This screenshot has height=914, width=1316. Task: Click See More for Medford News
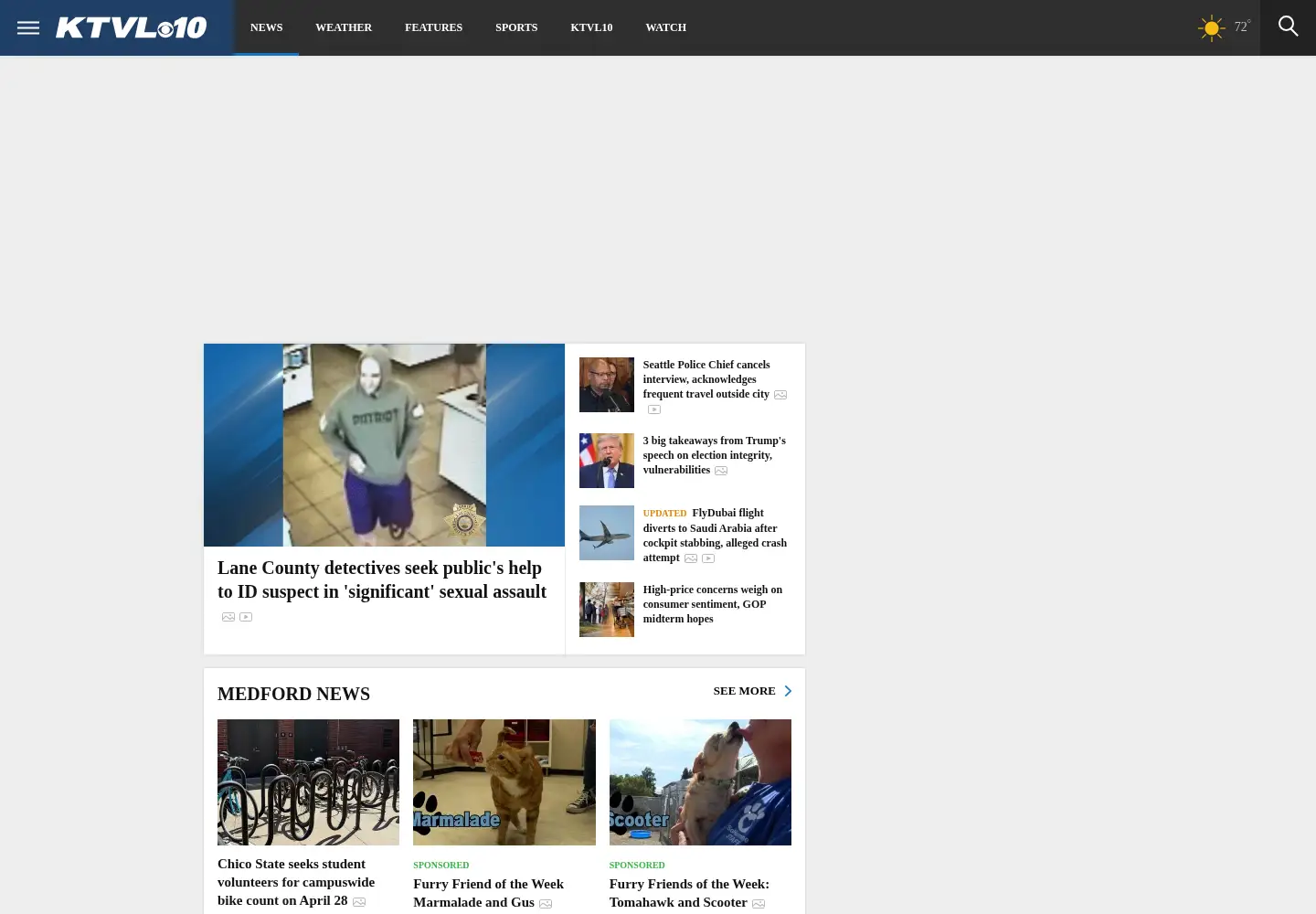(x=744, y=691)
